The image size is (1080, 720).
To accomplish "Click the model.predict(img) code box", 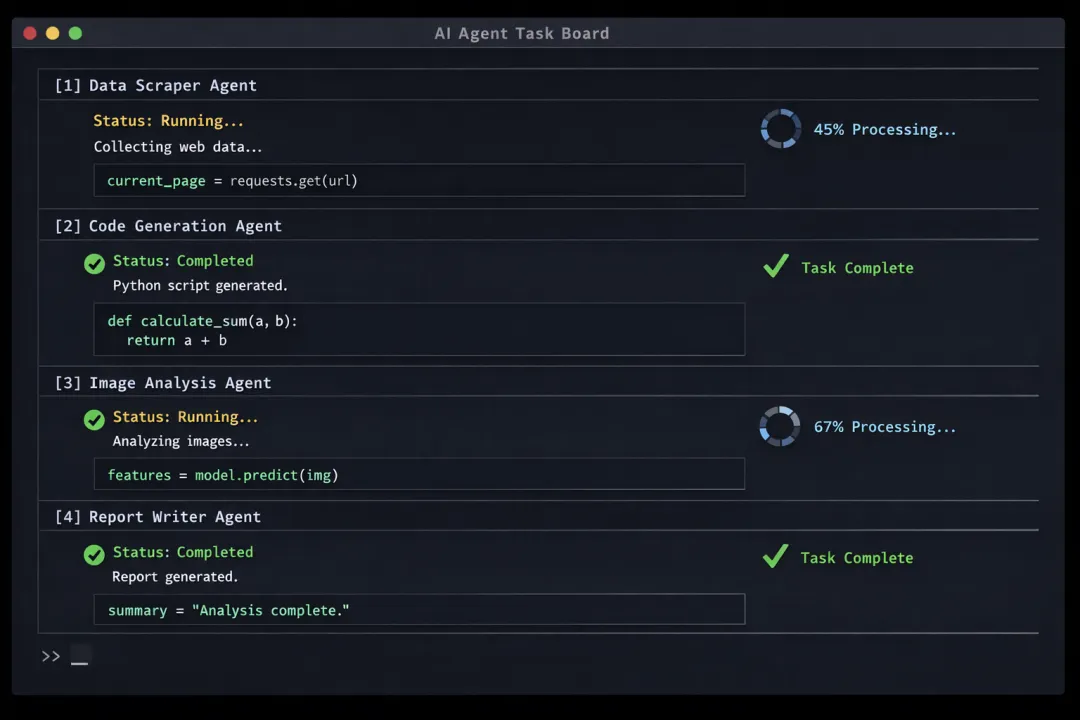I will (x=419, y=474).
